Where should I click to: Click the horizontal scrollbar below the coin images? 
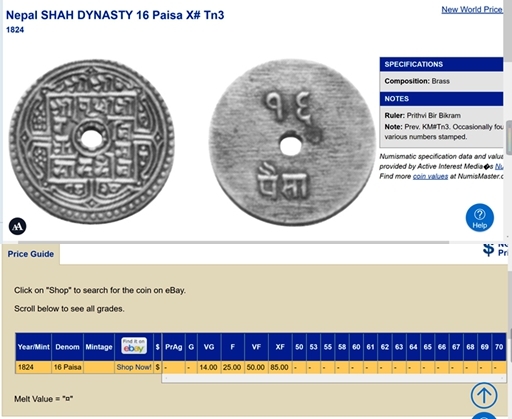pos(233,242)
